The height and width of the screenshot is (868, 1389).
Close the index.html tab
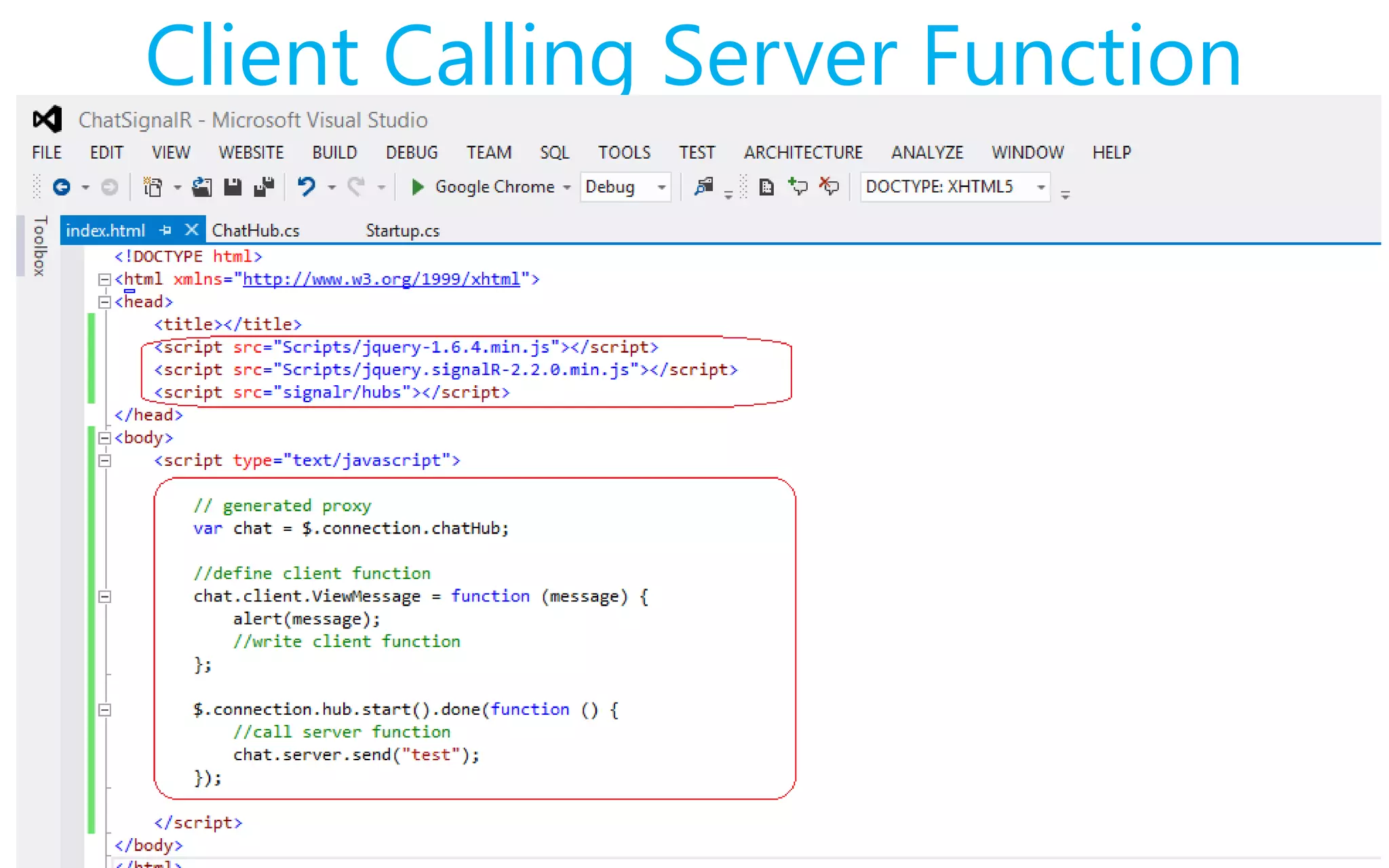pyautogui.click(x=192, y=230)
